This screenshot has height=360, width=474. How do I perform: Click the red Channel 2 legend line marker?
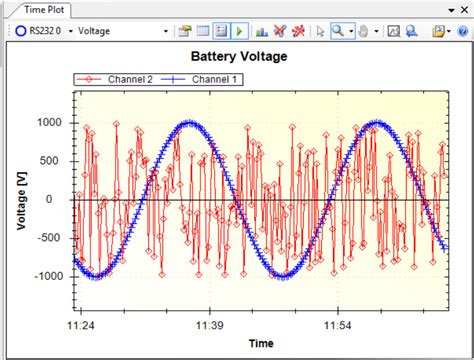click(89, 79)
